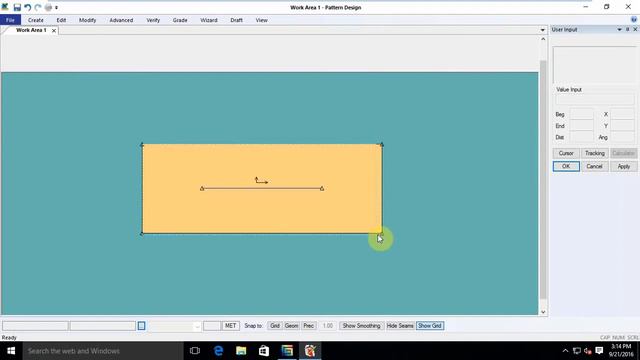Open File Explorer from the taskbar
Image resolution: width=640 pixels, height=360 pixels.
coord(241,351)
